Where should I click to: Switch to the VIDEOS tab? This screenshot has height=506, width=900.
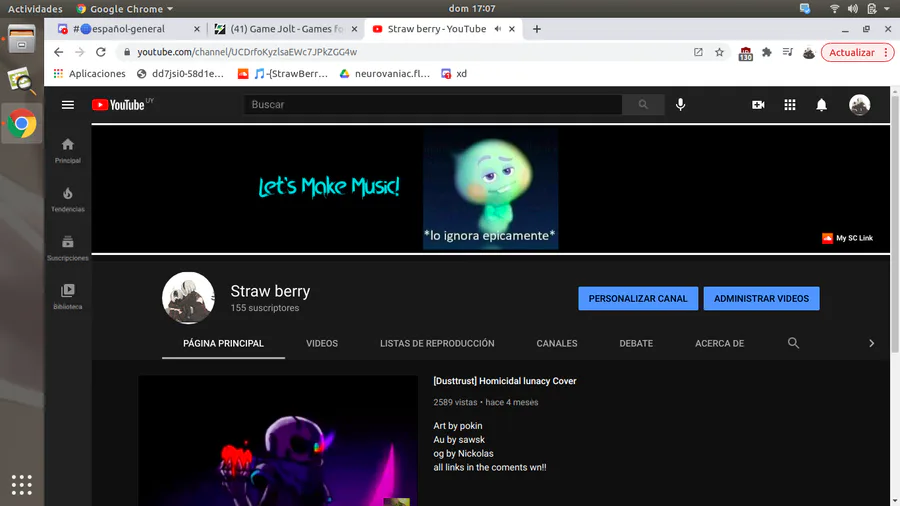[322, 343]
